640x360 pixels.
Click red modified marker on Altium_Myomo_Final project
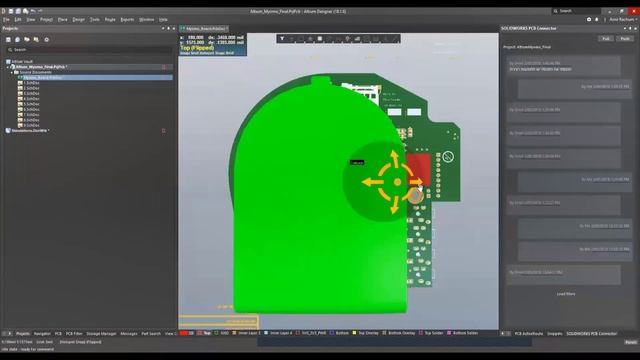pyautogui.click(x=164, y=67)
